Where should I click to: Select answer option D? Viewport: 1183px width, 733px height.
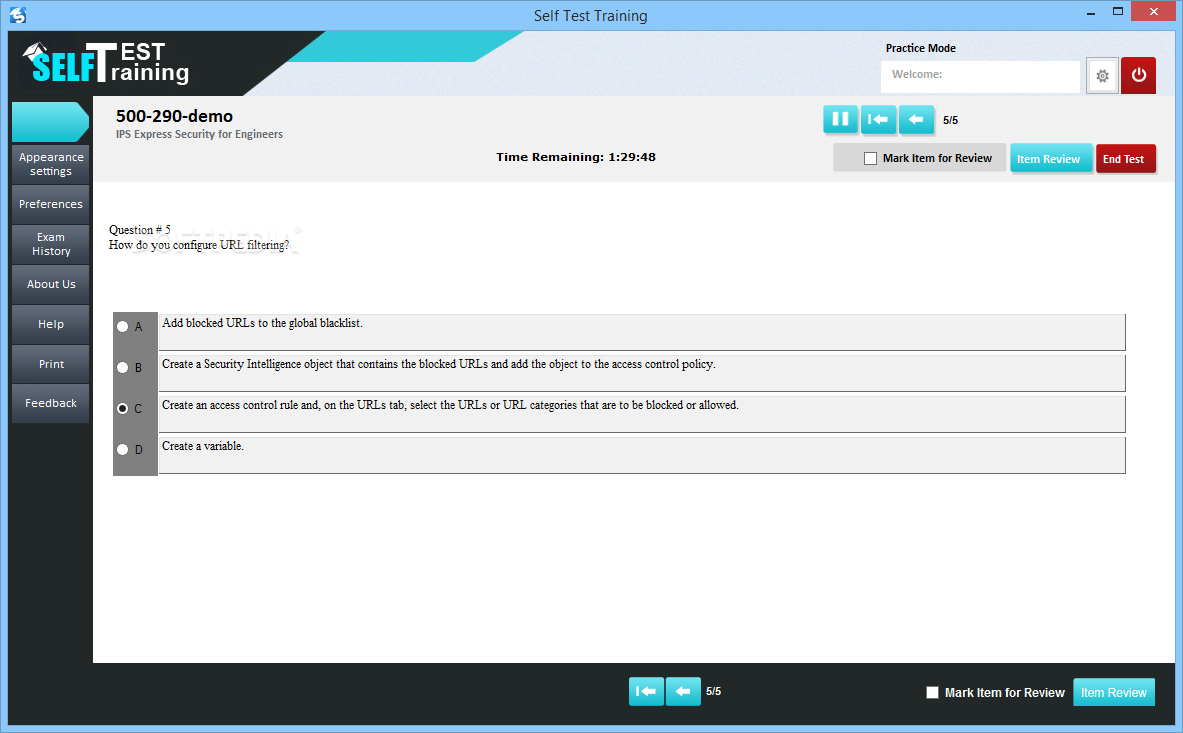(x=122, y=449)
